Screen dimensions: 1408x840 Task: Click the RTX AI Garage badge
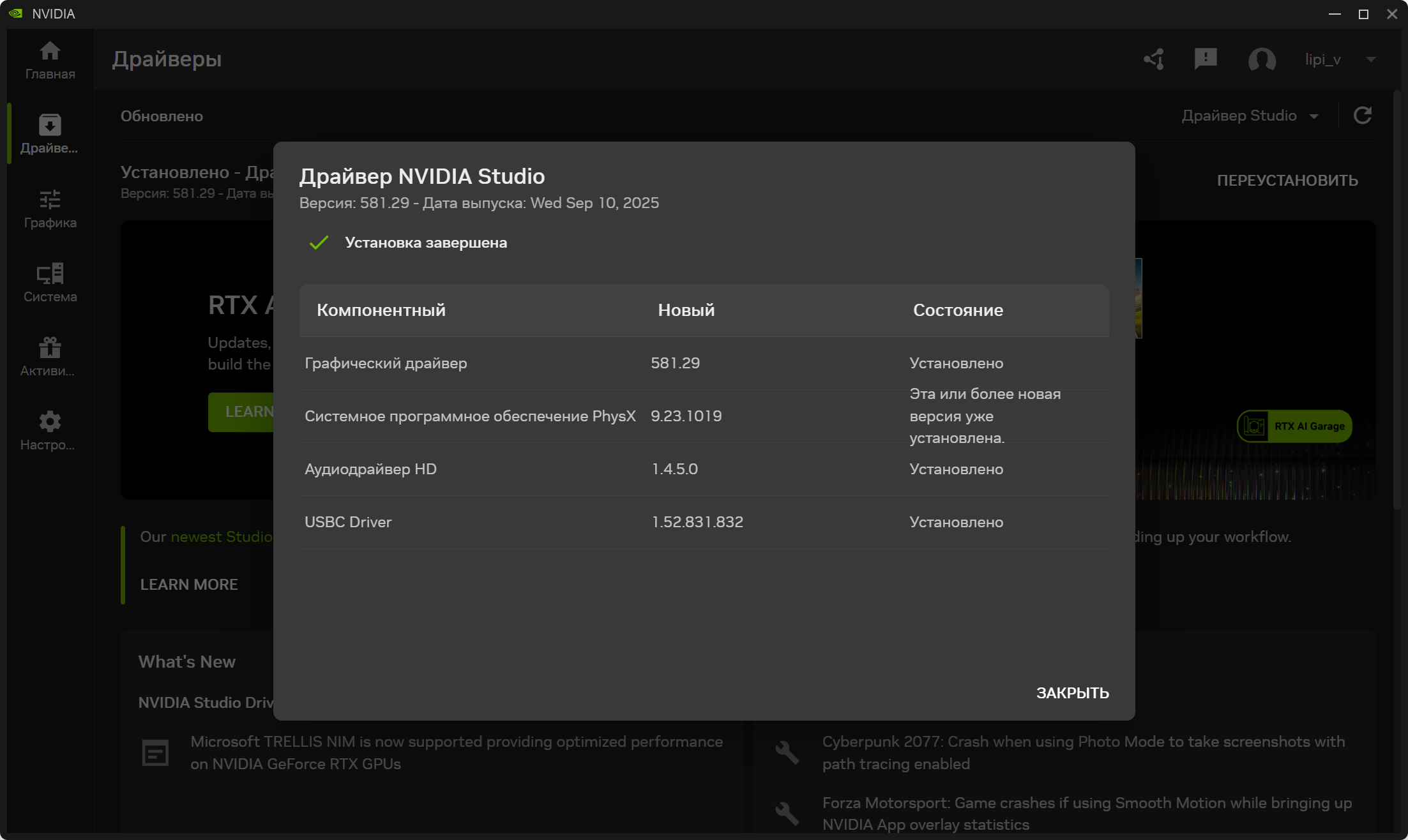pos(1295,426)
